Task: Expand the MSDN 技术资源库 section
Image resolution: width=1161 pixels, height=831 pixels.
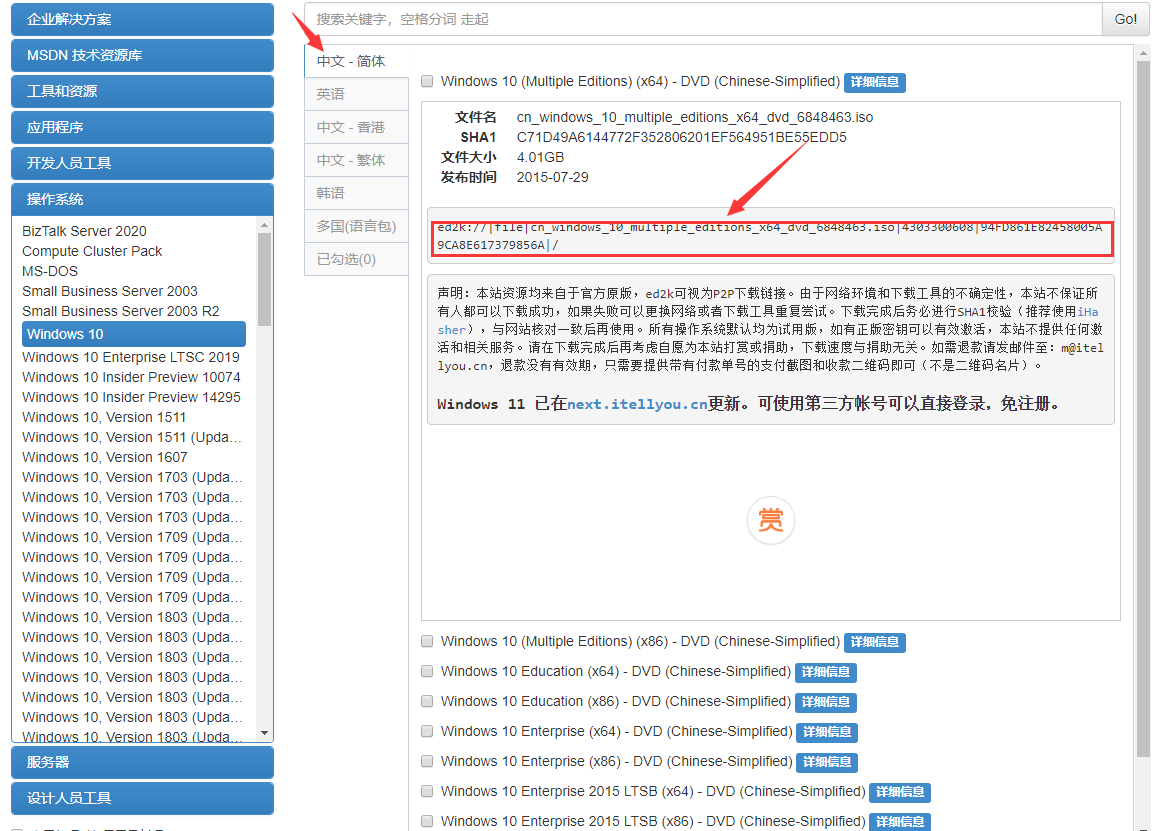Action: tap(142, 55)
